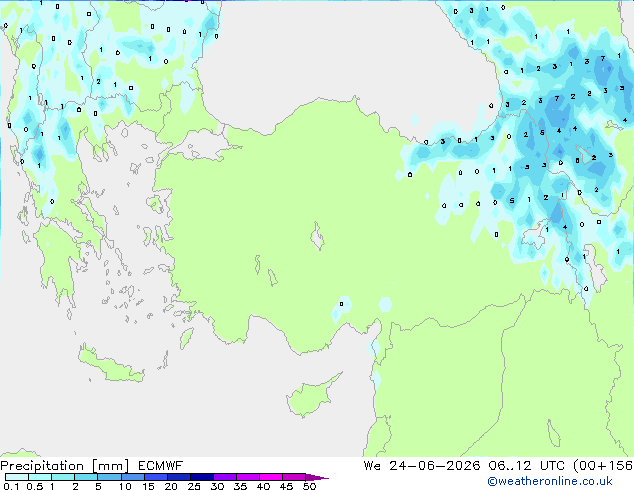This screenshot has width=634, height=490.
Task: Pick the dark navy swatch for 25–30 mm
Action: 202,477
